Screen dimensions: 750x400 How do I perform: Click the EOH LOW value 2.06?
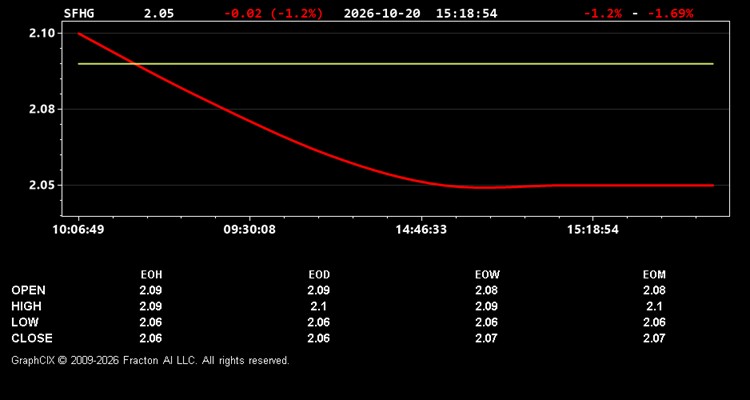coord(151,322)
